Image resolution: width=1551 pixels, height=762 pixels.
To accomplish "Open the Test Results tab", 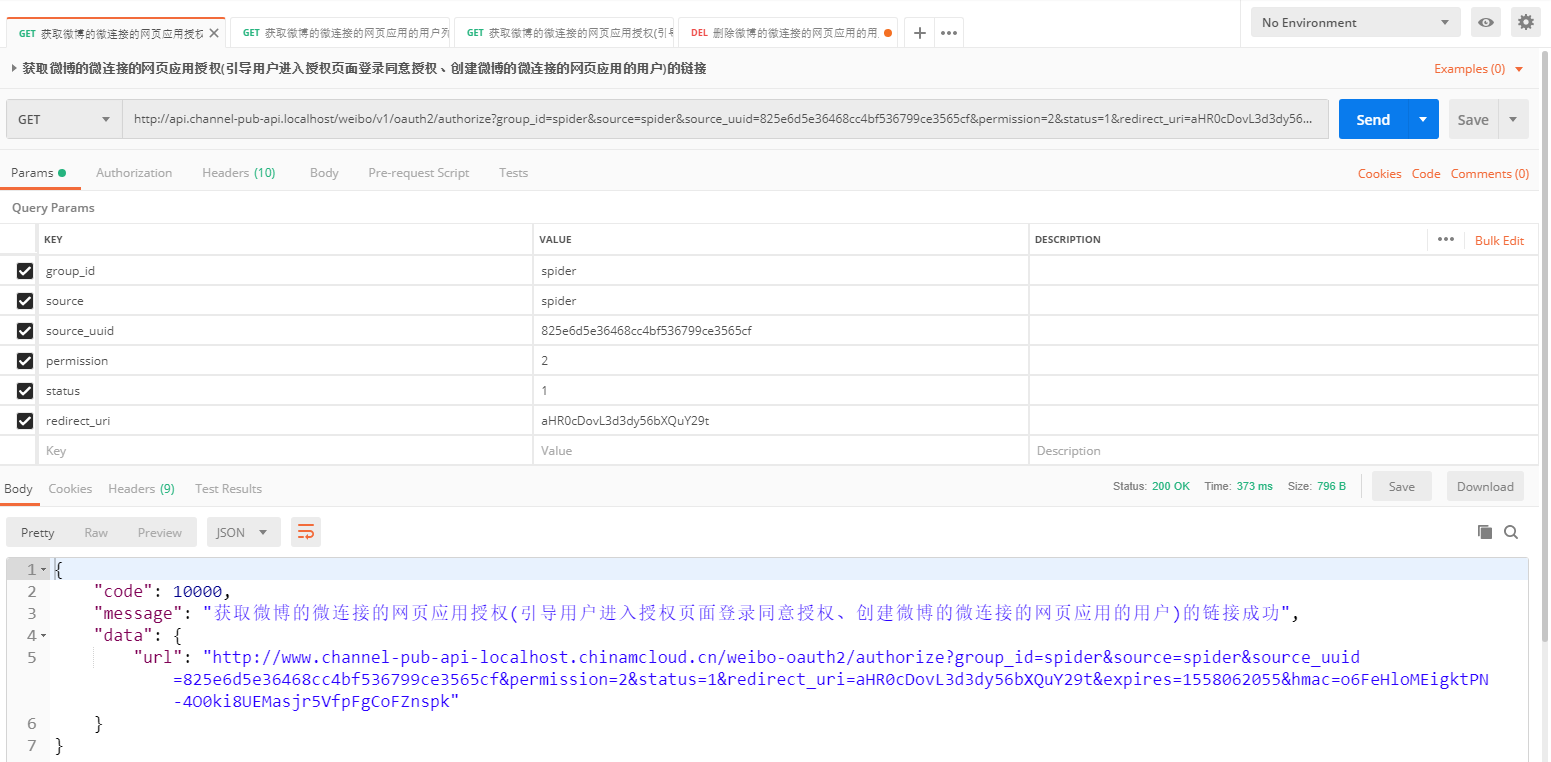I will [228, 489].
